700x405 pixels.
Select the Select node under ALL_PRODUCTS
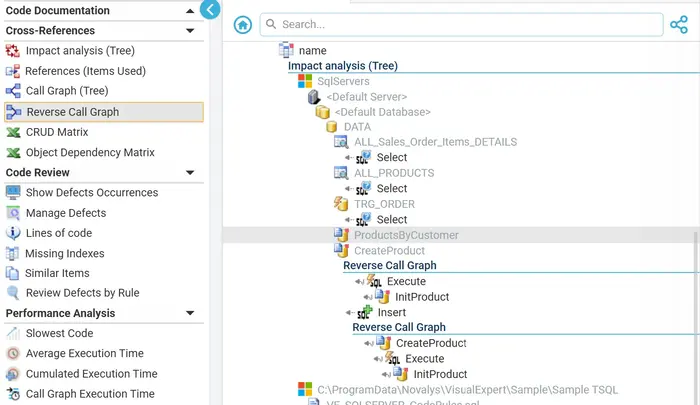392,188
